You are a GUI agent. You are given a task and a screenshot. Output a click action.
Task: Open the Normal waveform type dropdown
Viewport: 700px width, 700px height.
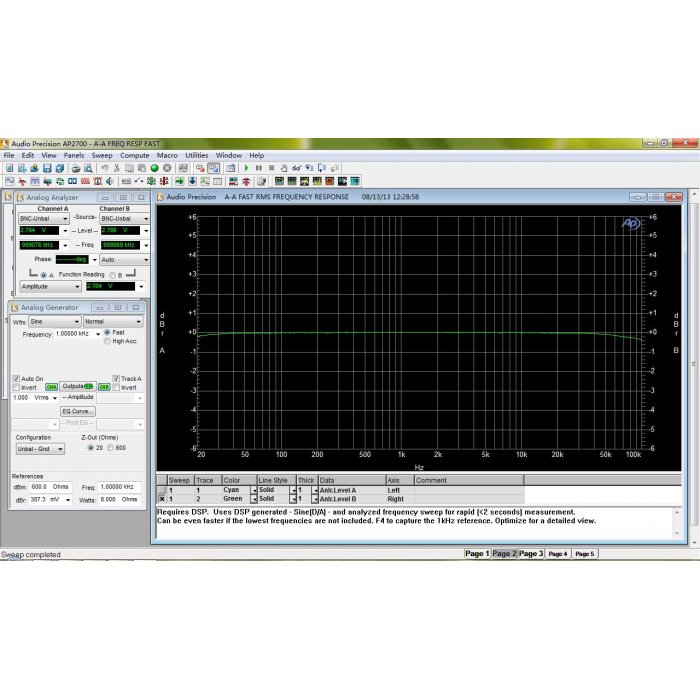[x=113, y=321]
